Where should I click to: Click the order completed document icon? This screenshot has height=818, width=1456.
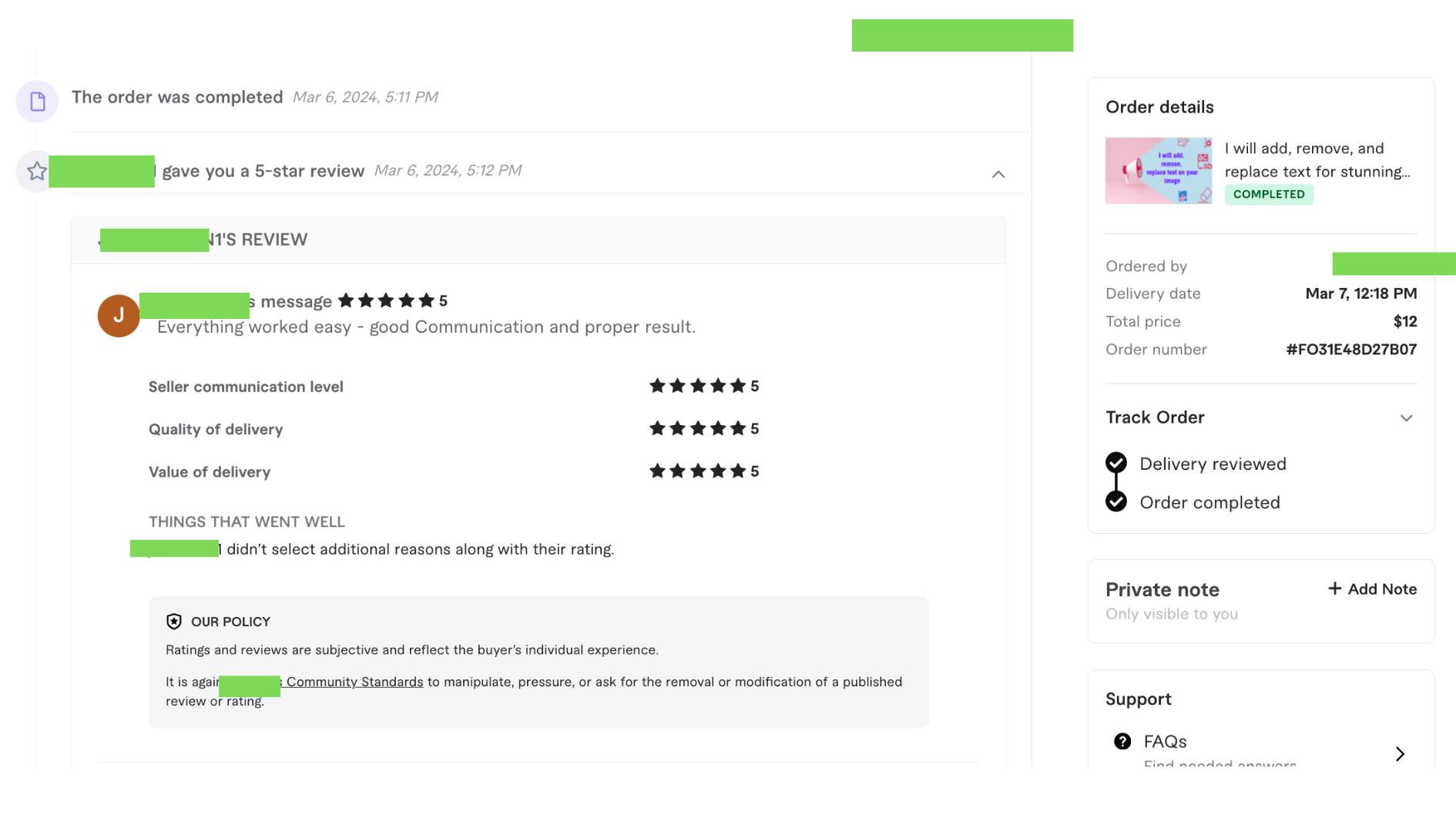(x=37, y=101)
